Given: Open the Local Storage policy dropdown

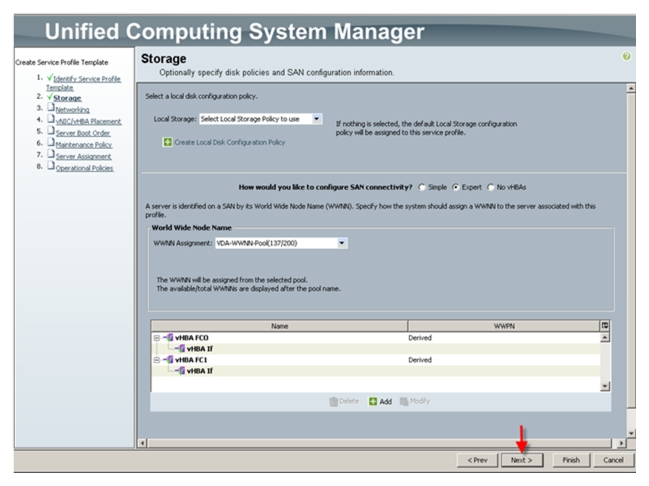Looking at the screenshot, I should coord(317,119).
